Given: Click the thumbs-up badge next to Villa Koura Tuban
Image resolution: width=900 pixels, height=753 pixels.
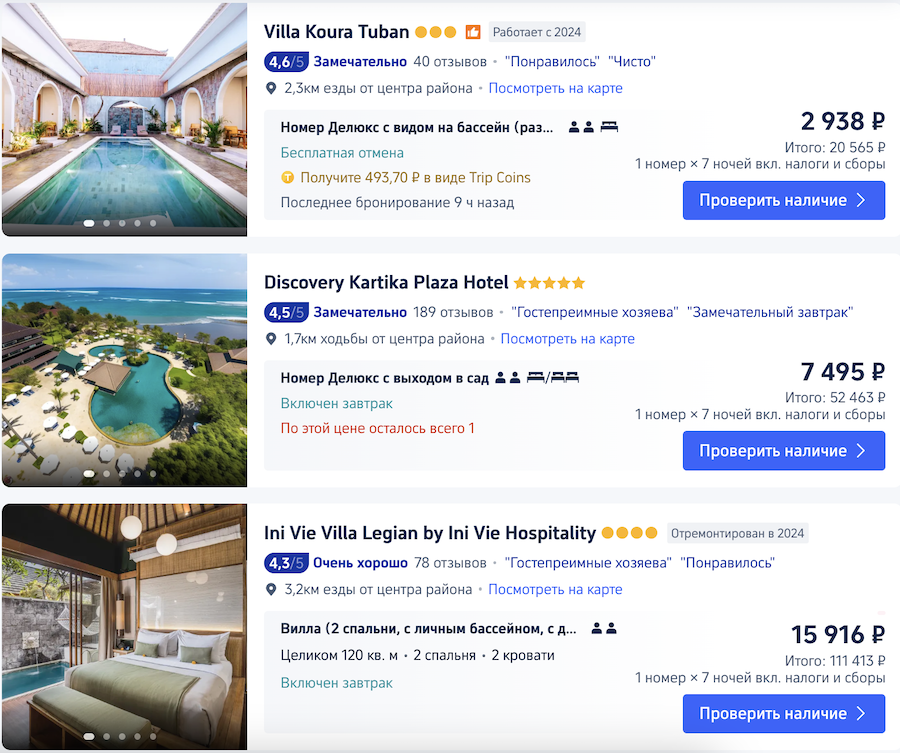Looking at the screenshot, I should tap(473, 32).
